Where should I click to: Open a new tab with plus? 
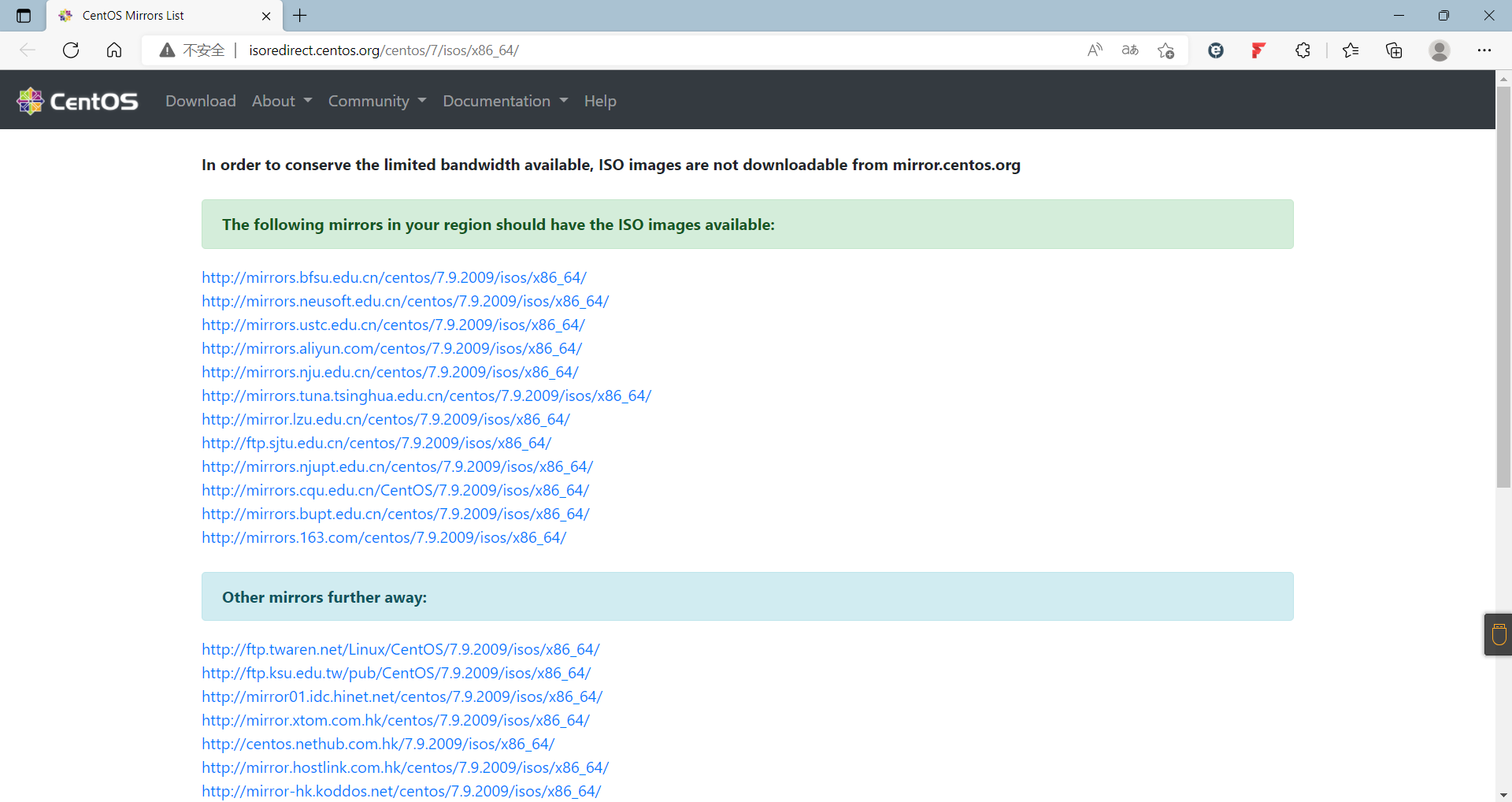tap(300, 15)
